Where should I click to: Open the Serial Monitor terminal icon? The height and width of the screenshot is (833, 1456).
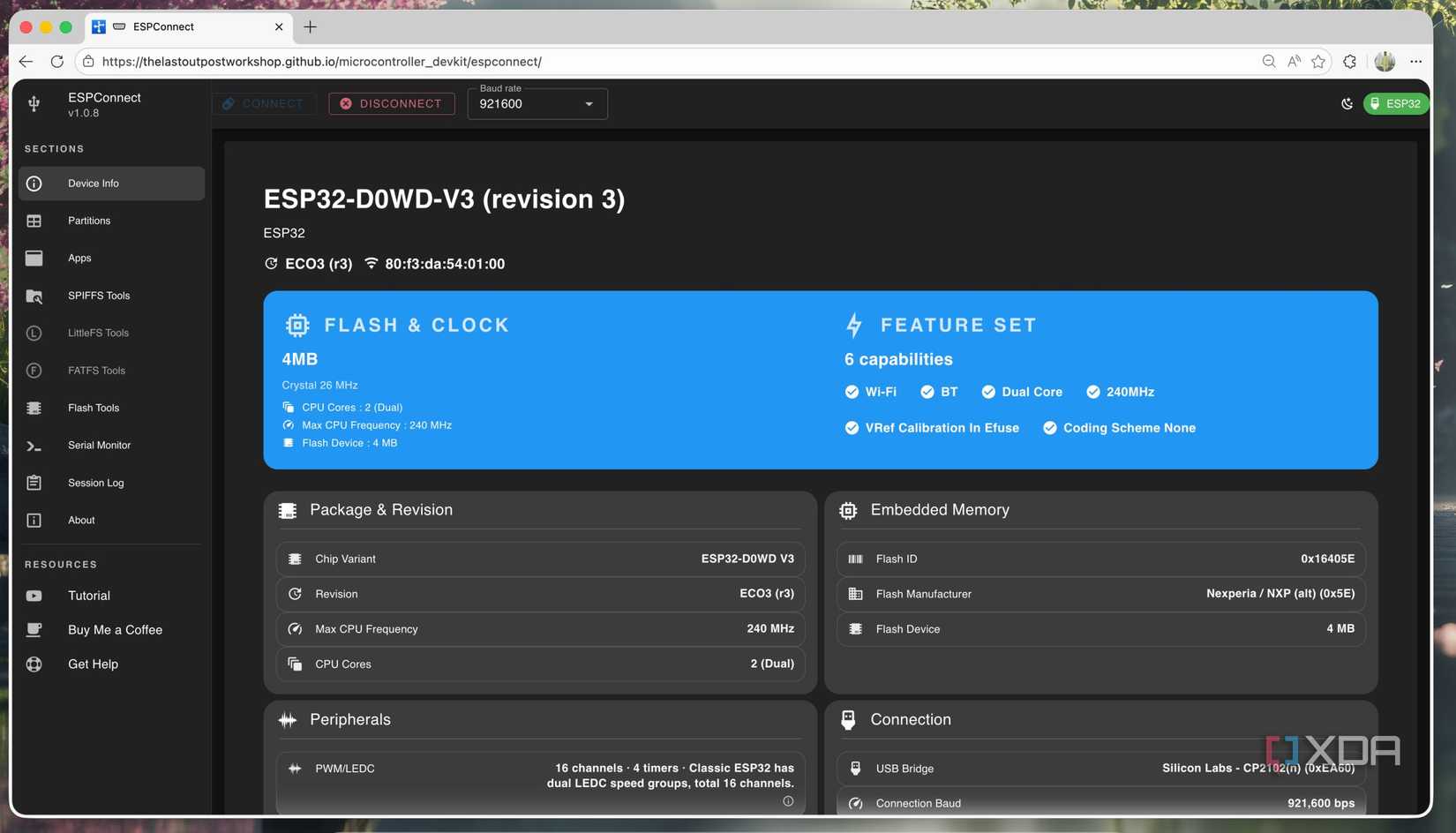(x=34, y=446)
